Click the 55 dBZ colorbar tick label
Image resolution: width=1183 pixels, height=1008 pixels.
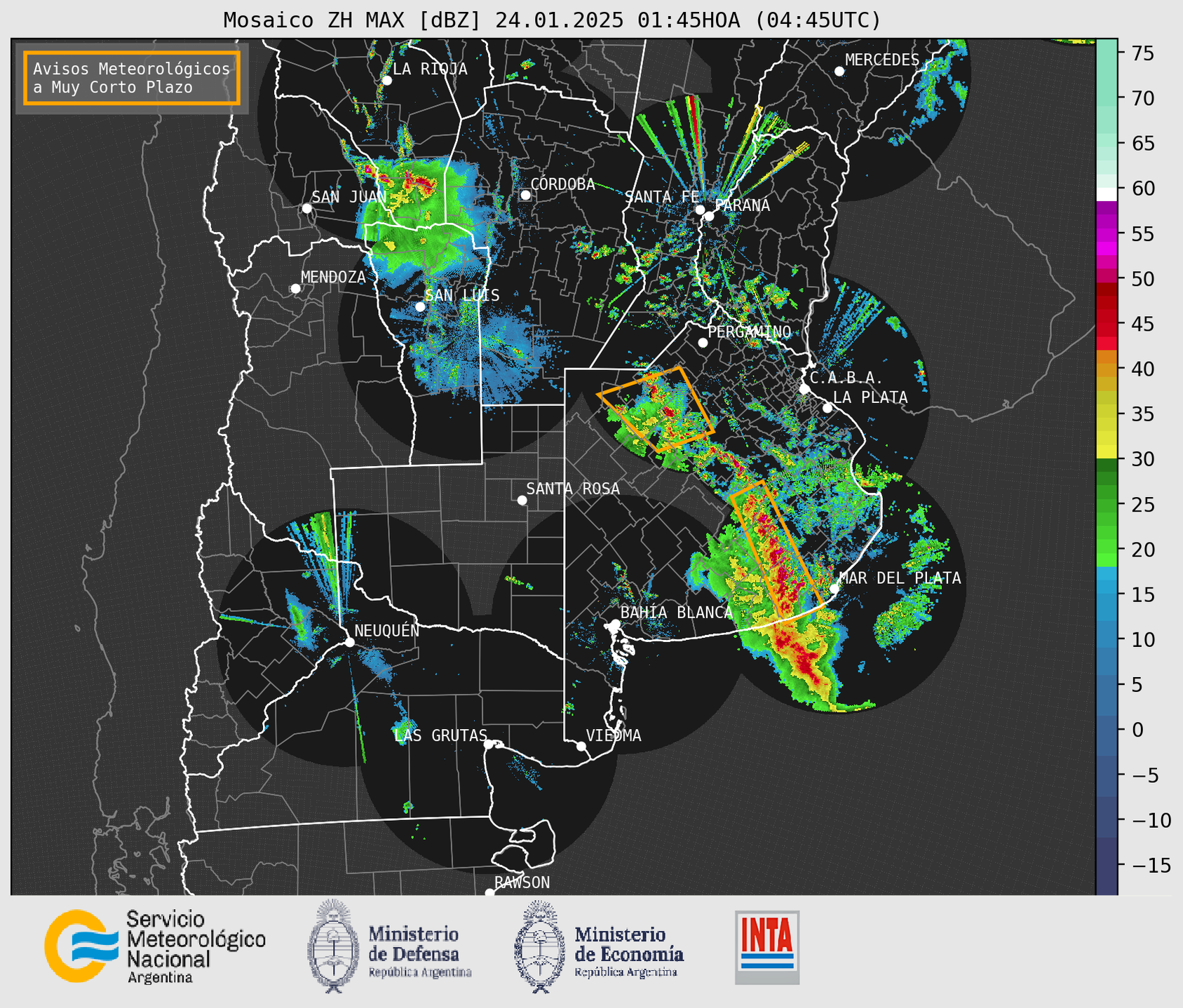[x=1143, y=234]
